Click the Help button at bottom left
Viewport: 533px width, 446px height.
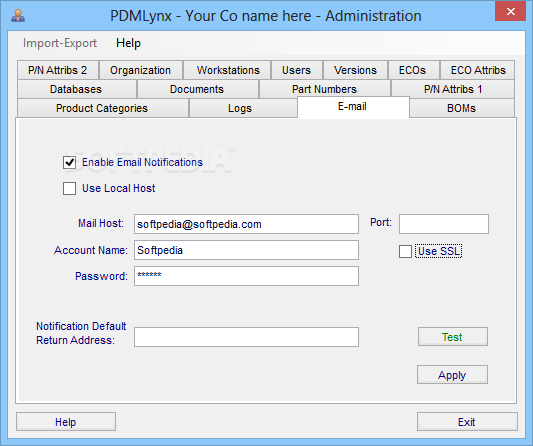coord(66,422)
